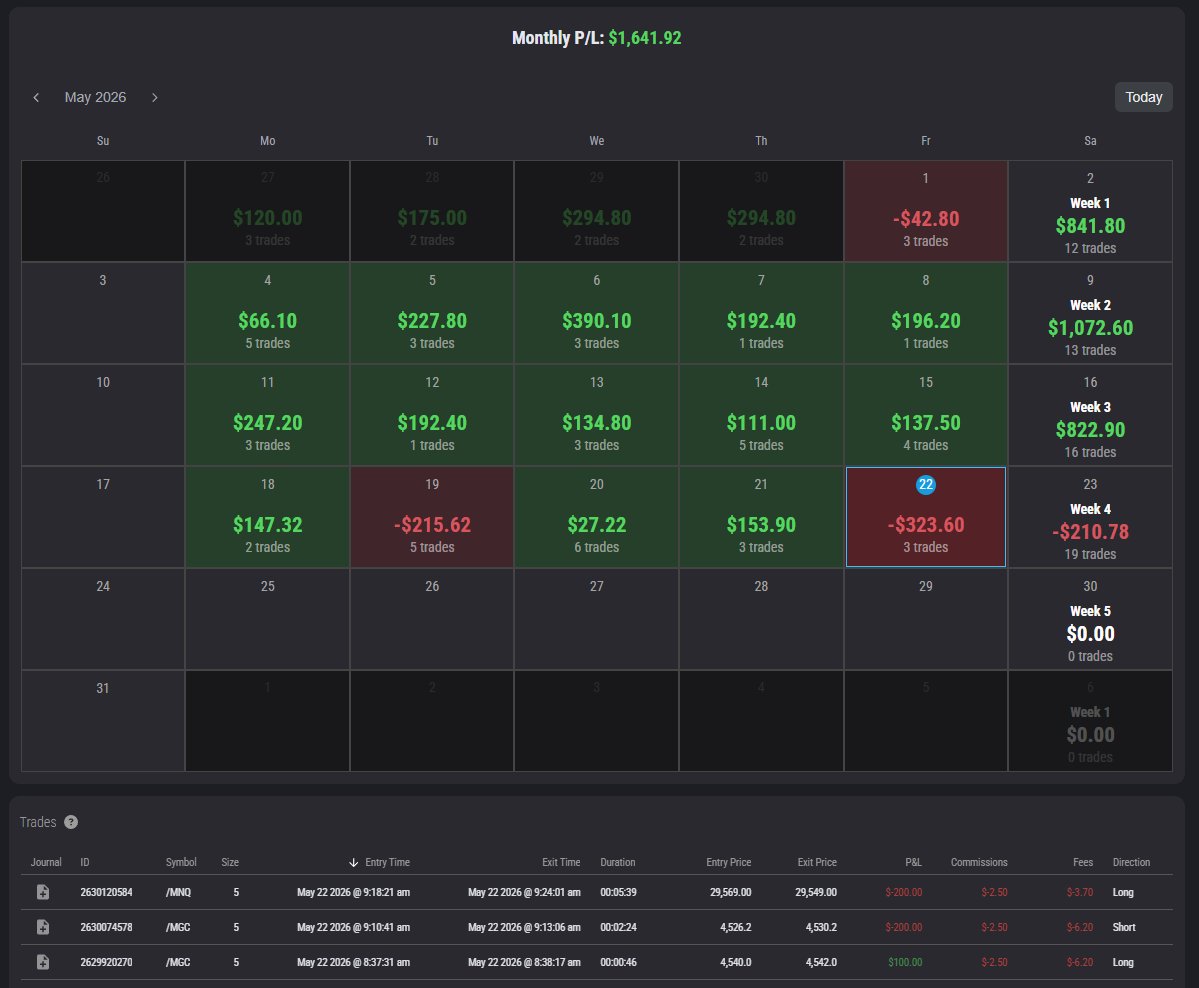
Task: Select highlighted May 22 with -$323.60
Action: pyautogui.click(x=925, y=517)
